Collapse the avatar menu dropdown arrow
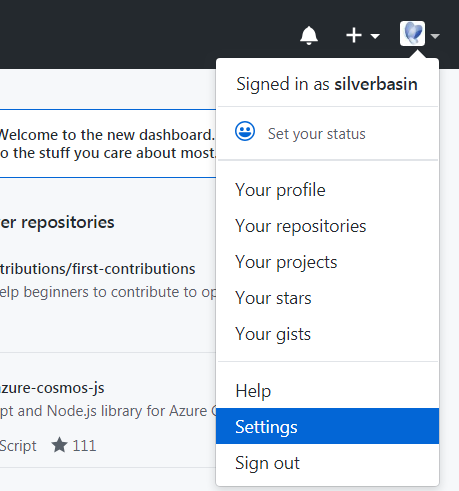 point(435,36)
